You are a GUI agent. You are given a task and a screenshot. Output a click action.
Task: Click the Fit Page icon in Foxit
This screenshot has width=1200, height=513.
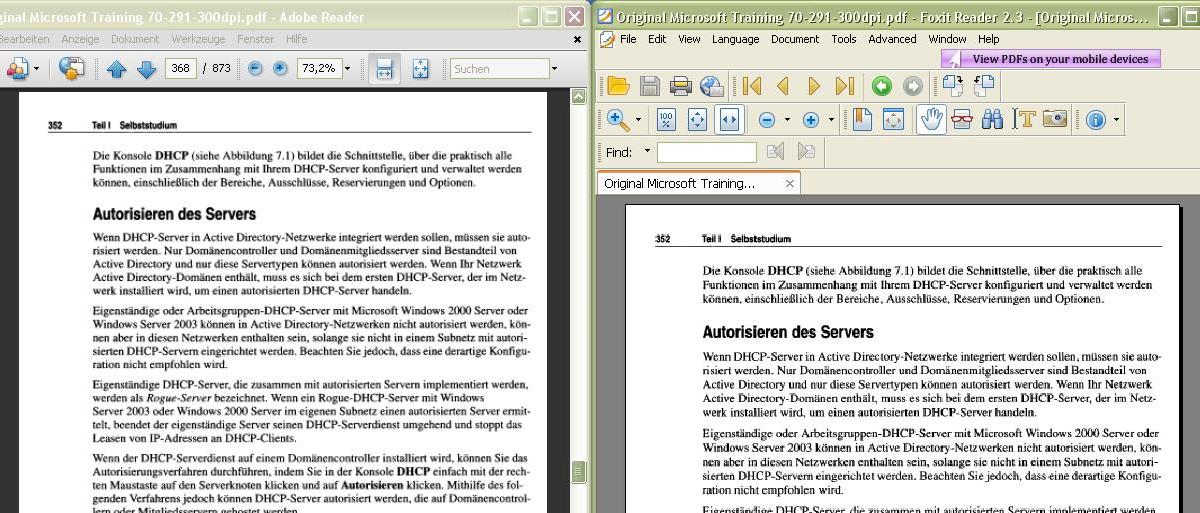[697, 120]
